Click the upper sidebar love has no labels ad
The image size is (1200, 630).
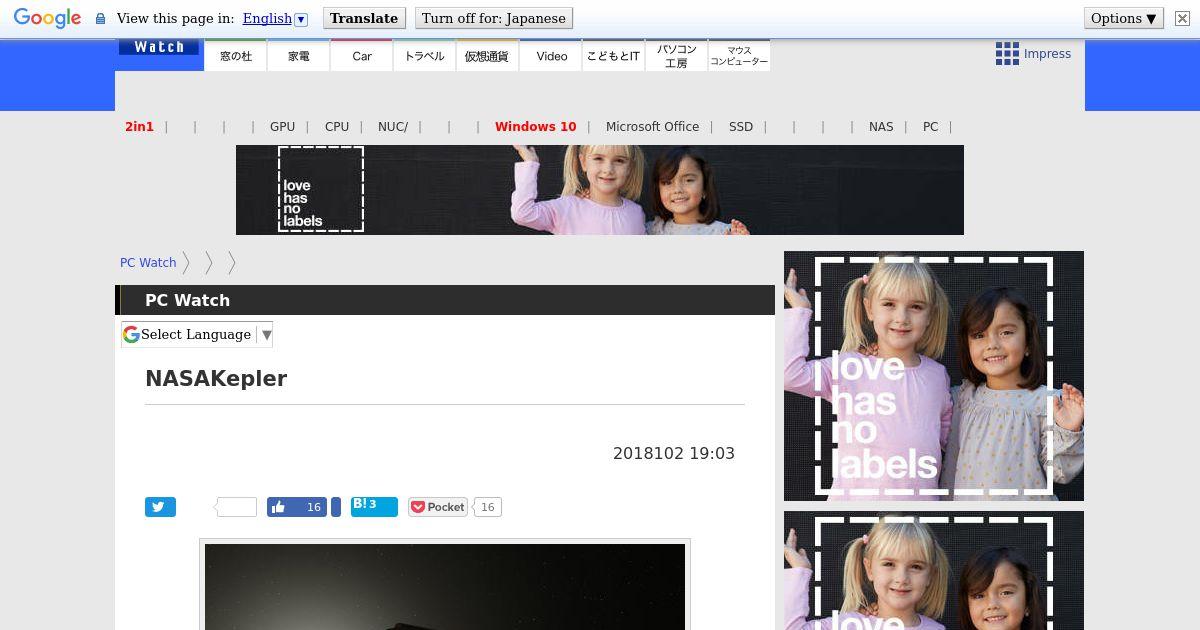click(934, 376)
